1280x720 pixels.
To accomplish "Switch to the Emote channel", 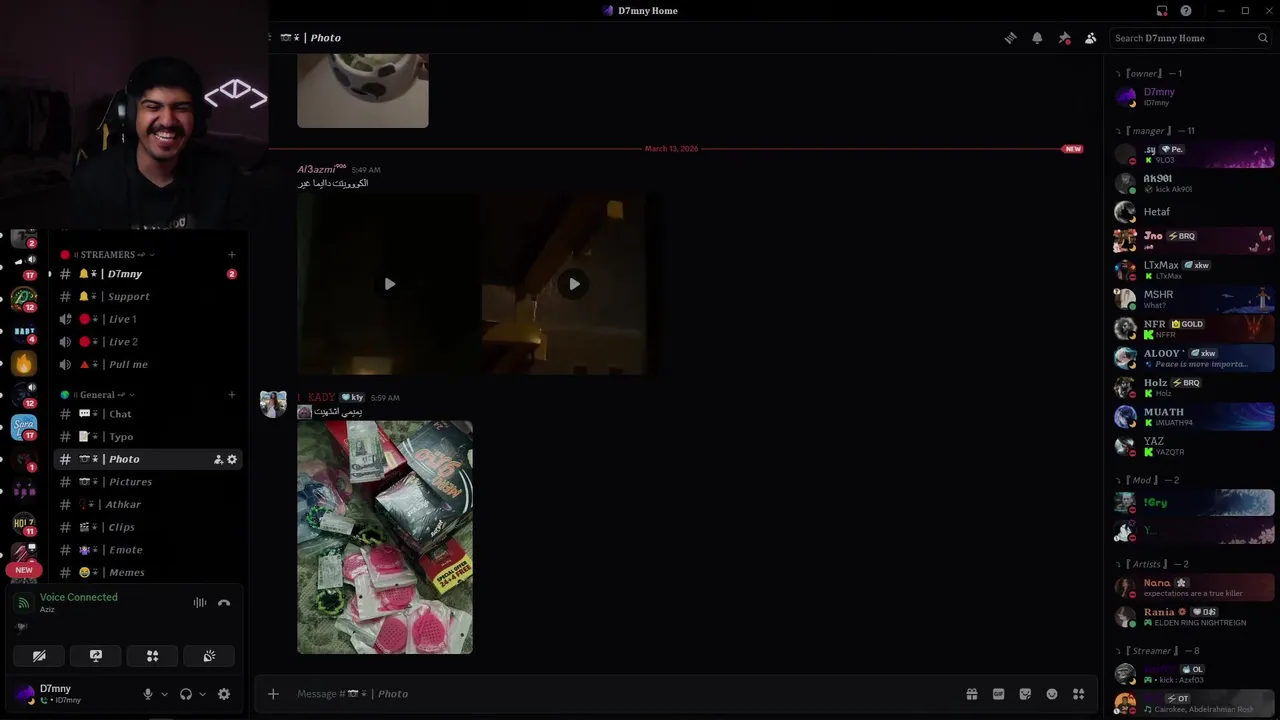I will pos(148,550).
